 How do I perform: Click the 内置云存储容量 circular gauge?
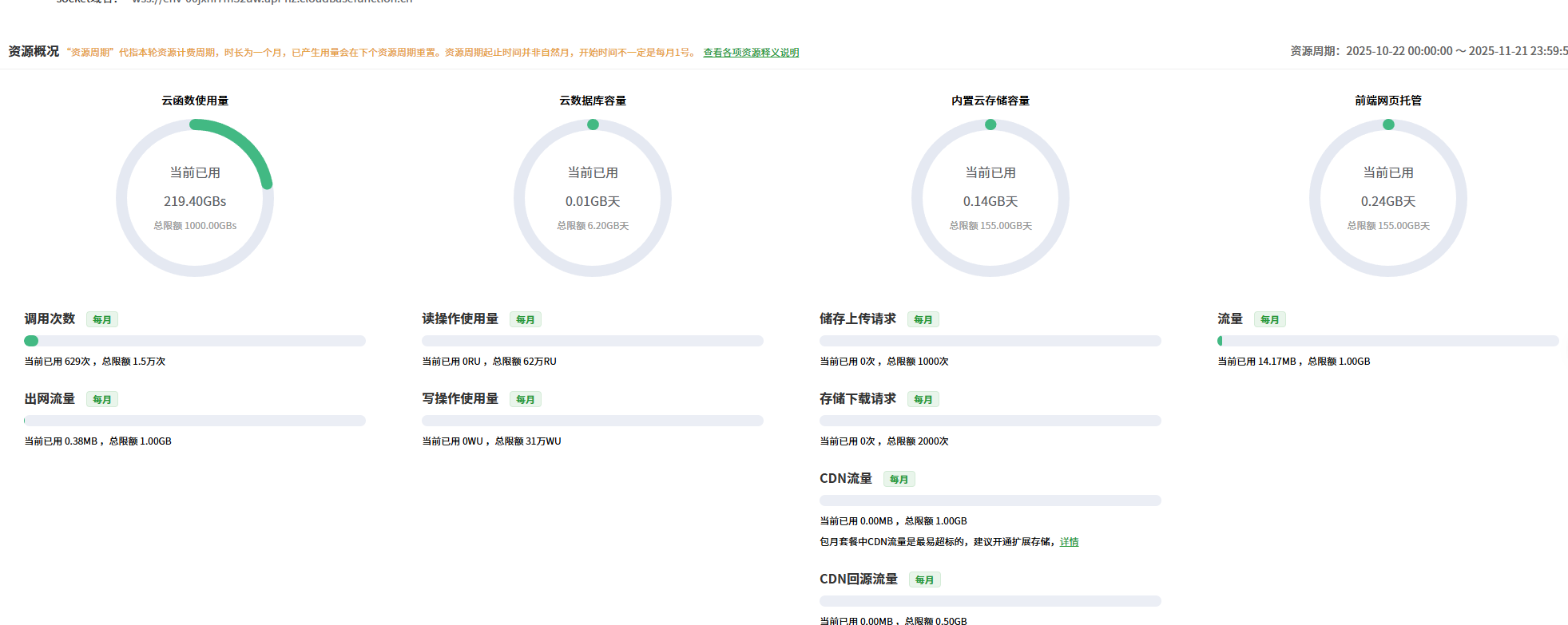(x=990, y=198)
